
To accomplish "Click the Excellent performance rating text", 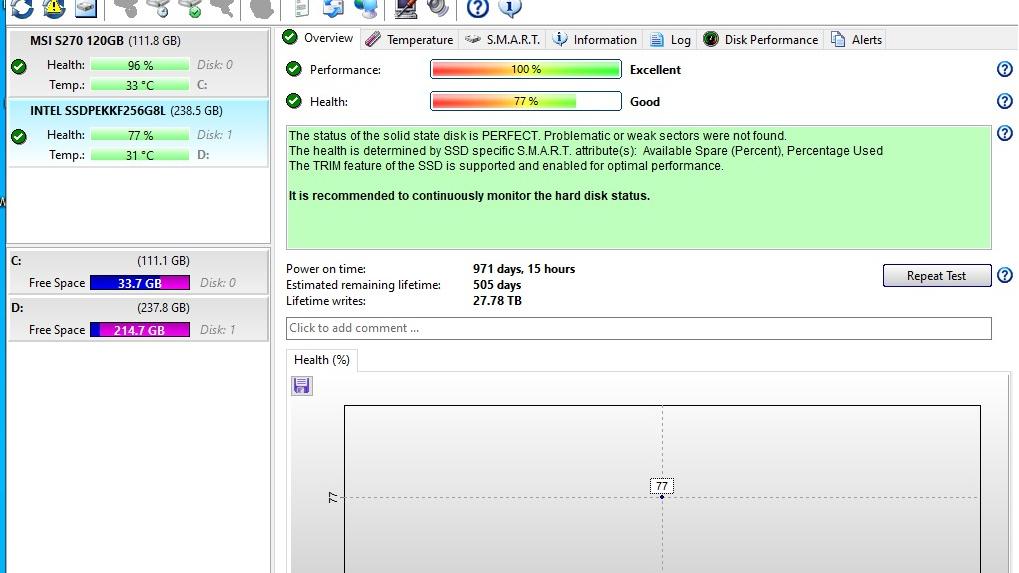I will point(655,70).
